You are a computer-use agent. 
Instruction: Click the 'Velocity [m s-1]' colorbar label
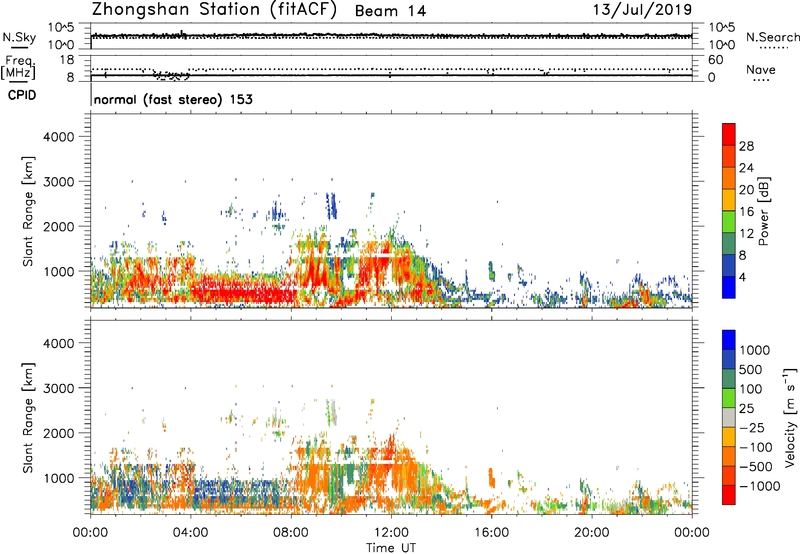point(790,418)
